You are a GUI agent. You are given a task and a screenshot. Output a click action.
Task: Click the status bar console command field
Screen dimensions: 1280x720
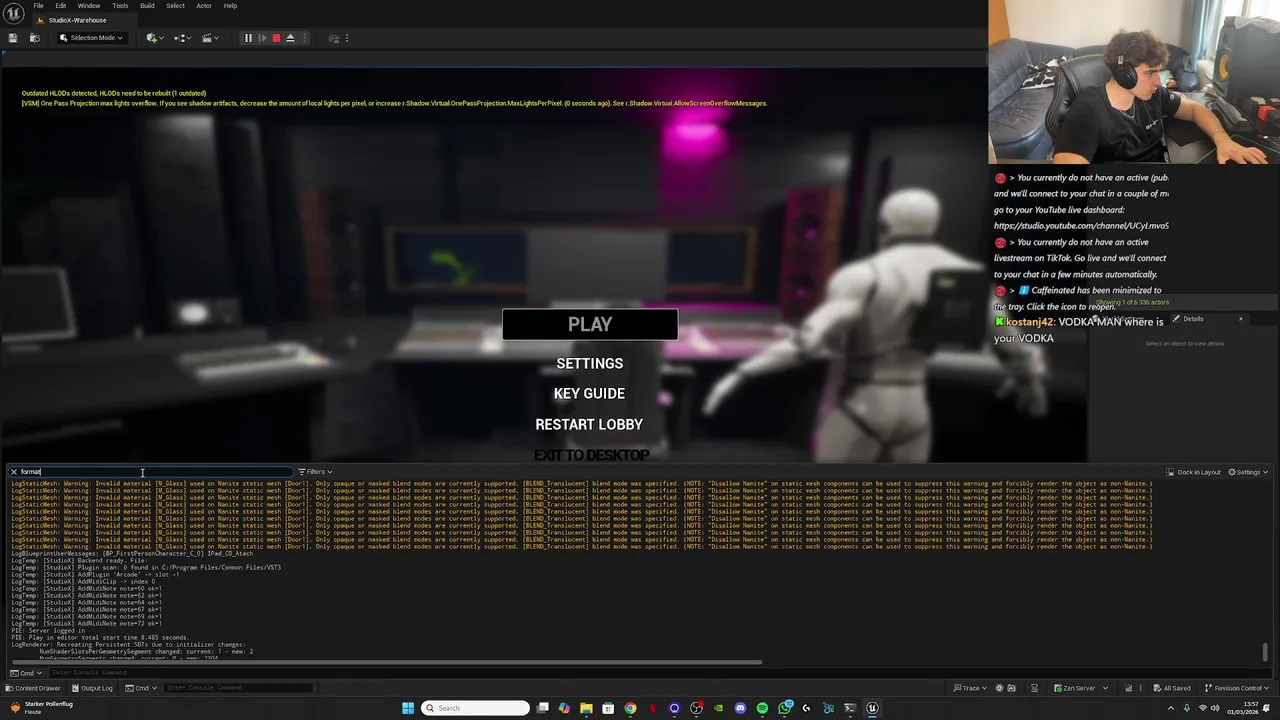coord(238,688)
